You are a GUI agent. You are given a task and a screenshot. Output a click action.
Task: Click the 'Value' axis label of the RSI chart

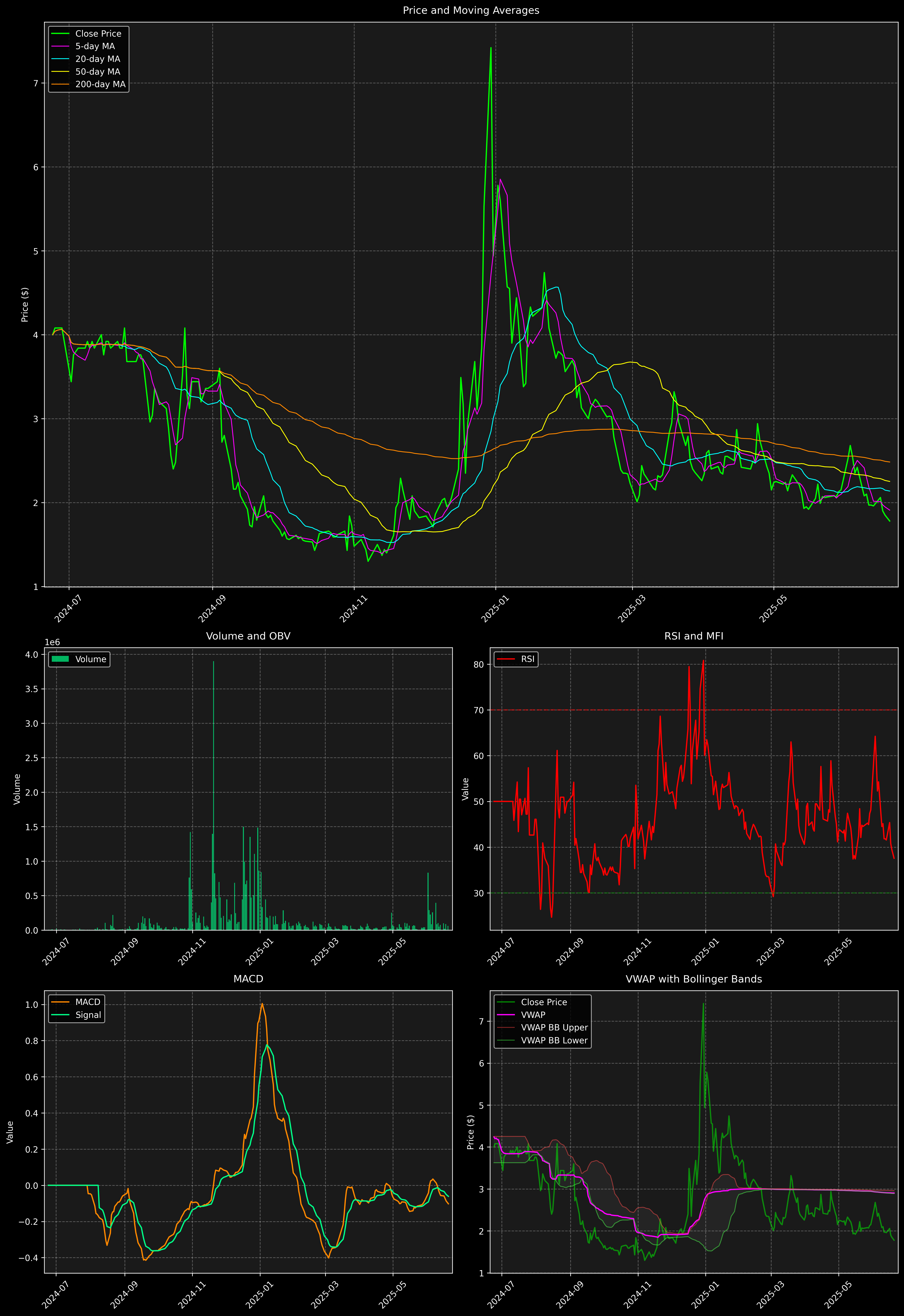[x=466, y=789]
